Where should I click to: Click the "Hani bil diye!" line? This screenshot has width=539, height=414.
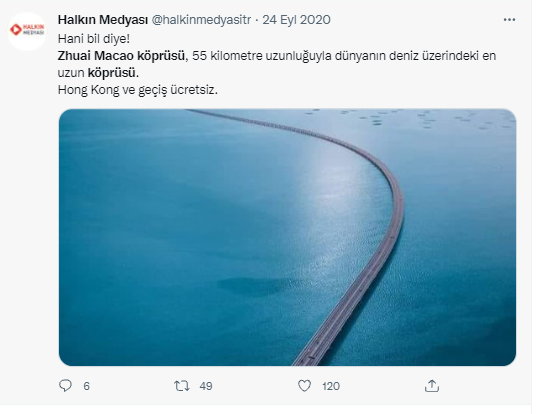click(94, 39)
